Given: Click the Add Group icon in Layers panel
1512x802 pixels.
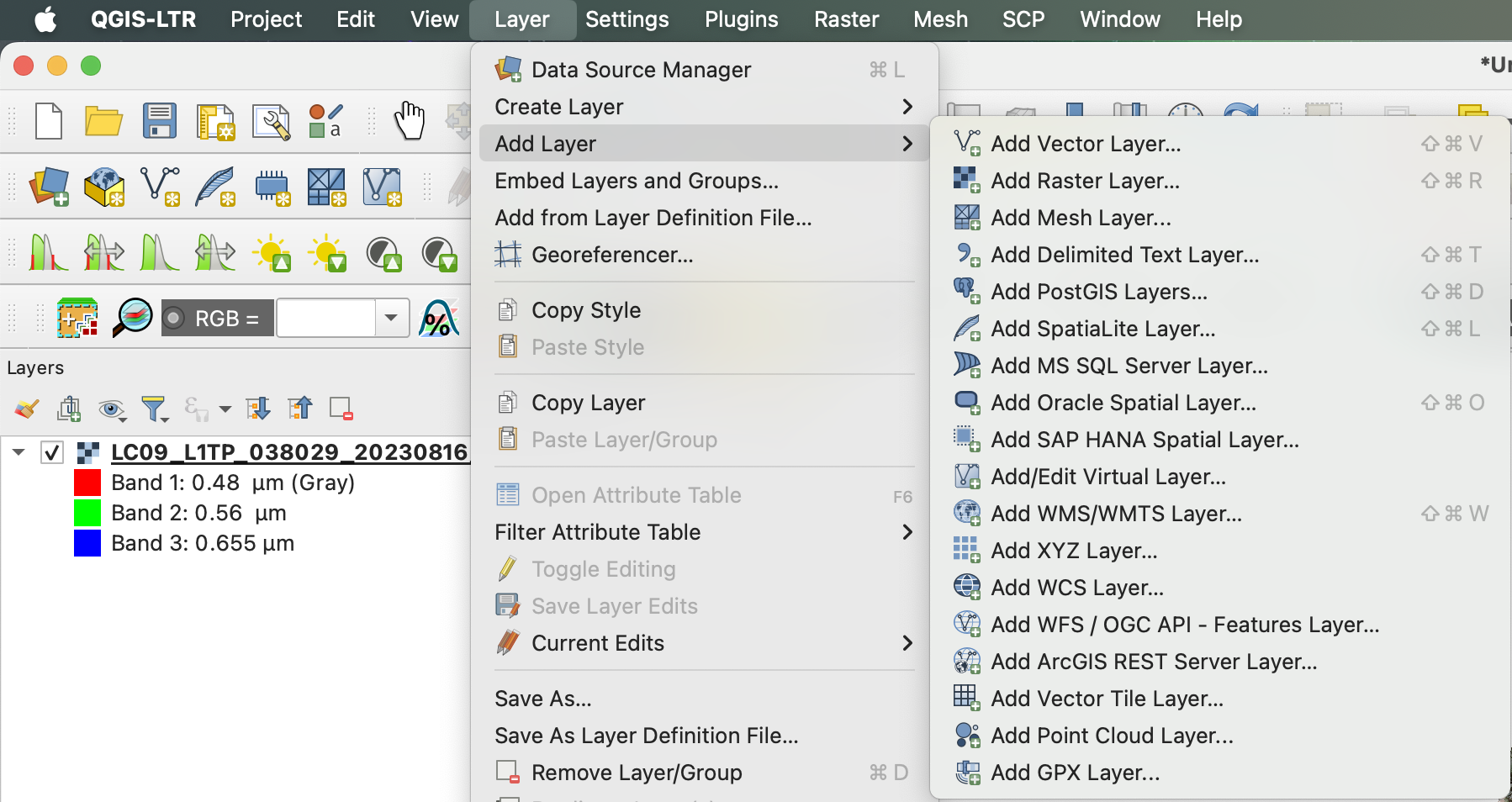Looking at the screenshot, I should [69, 409].
